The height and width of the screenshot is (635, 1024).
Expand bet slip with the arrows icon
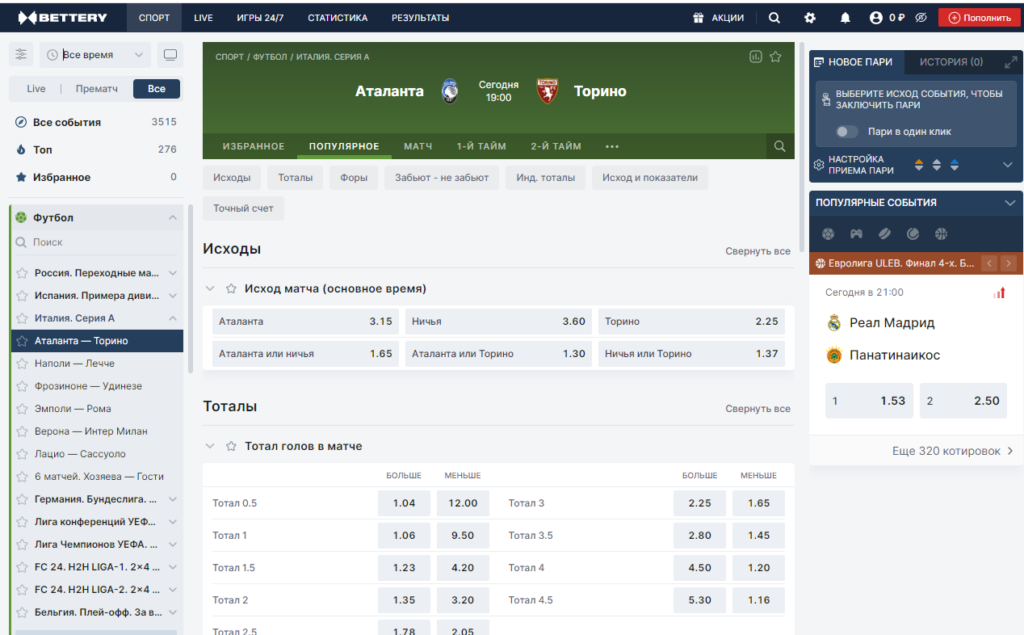[x=1010, y=62]
